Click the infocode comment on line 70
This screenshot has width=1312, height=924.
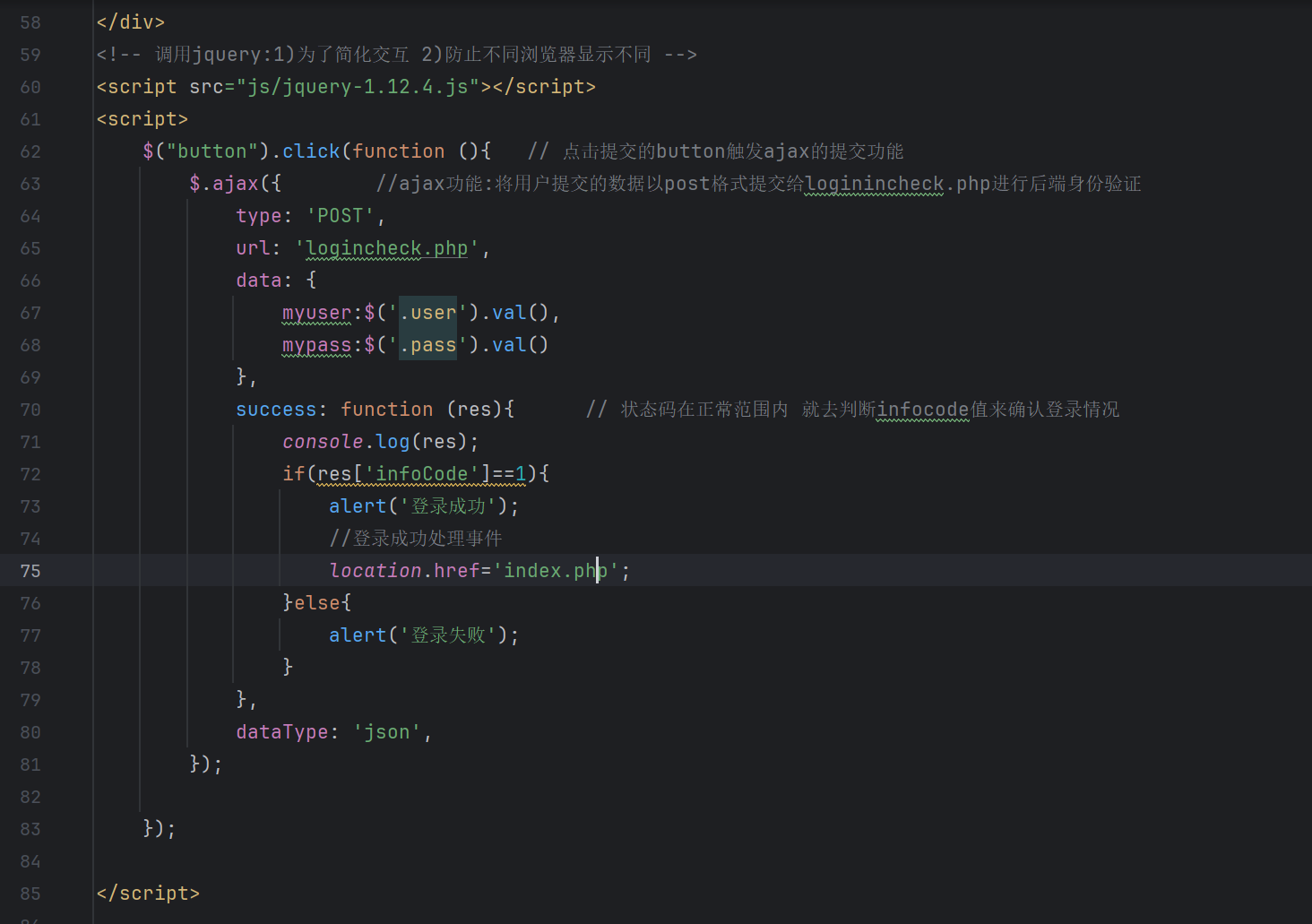[x=852, y=410]
